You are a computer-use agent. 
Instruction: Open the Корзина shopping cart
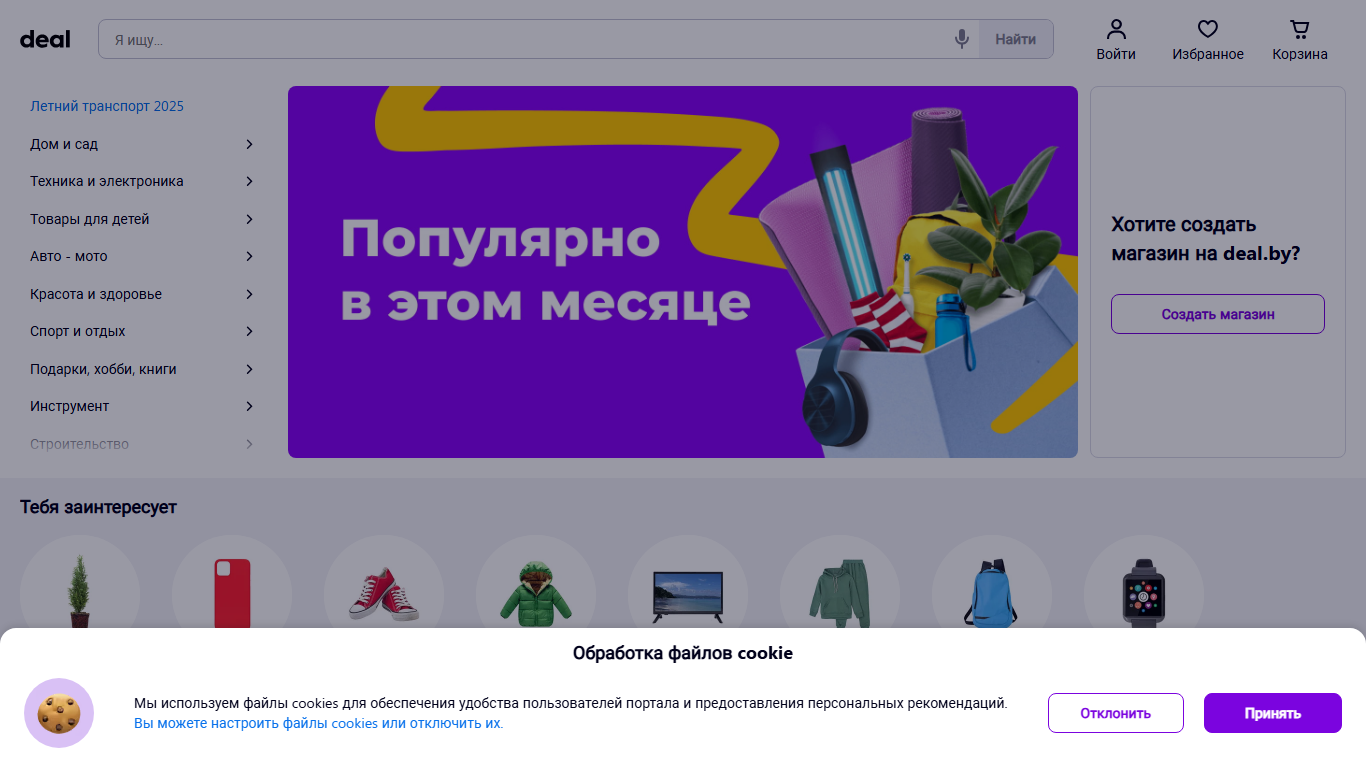pos(1300,40)
